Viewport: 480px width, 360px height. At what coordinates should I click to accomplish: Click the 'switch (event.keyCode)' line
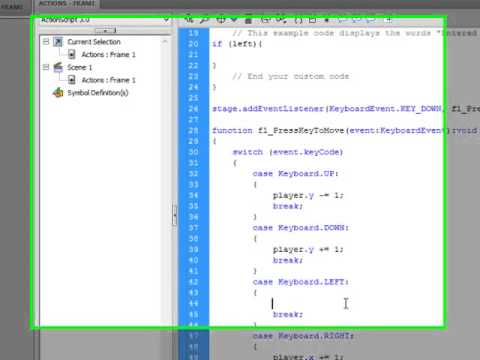(288, 152)
